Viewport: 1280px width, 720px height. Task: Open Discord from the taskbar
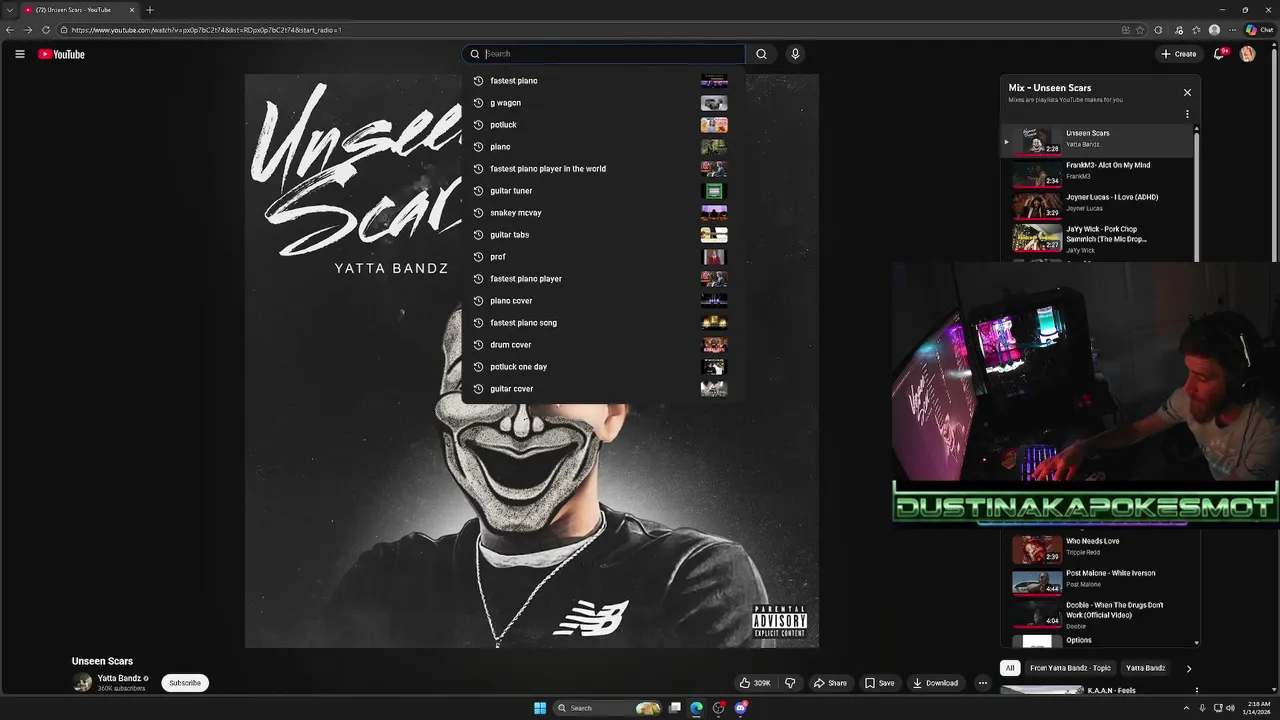741,708
